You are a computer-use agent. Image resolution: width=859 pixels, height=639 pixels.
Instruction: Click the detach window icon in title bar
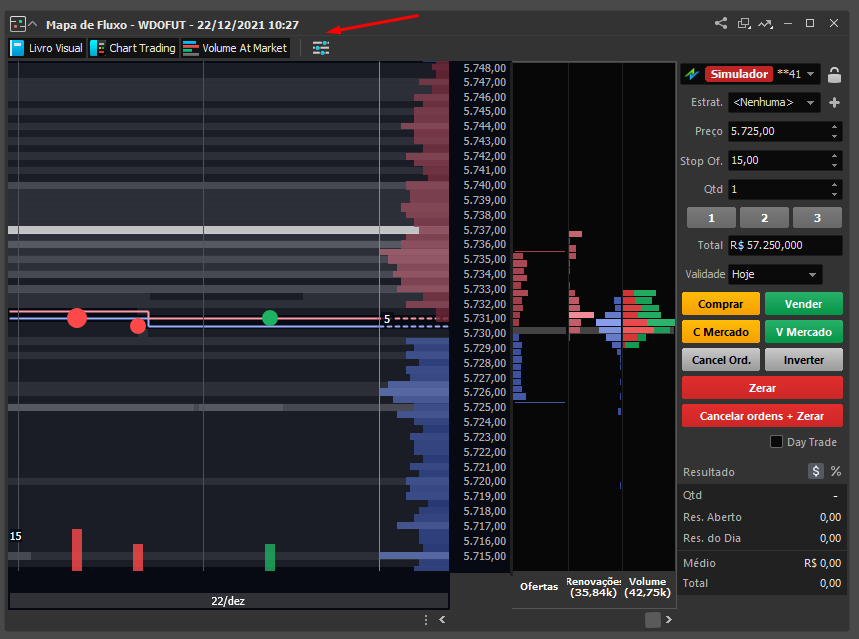coord(744,23)
